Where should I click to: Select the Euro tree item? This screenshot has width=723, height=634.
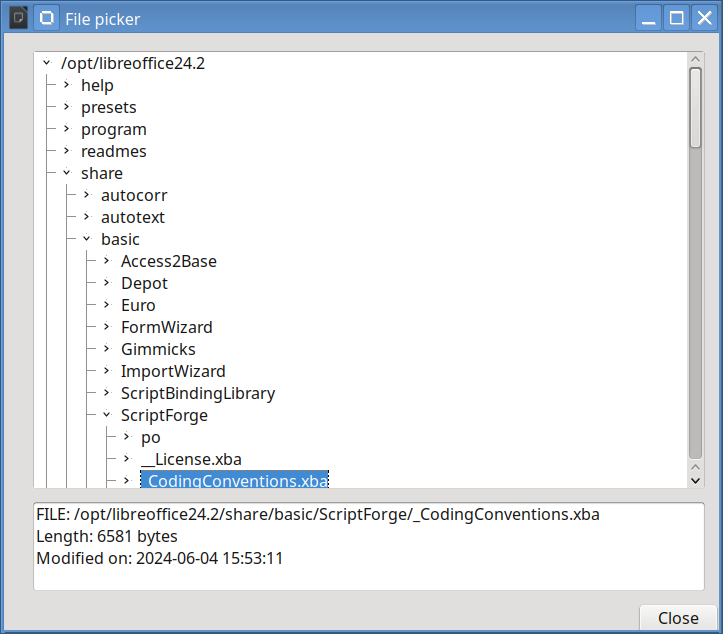coord(138,305)
